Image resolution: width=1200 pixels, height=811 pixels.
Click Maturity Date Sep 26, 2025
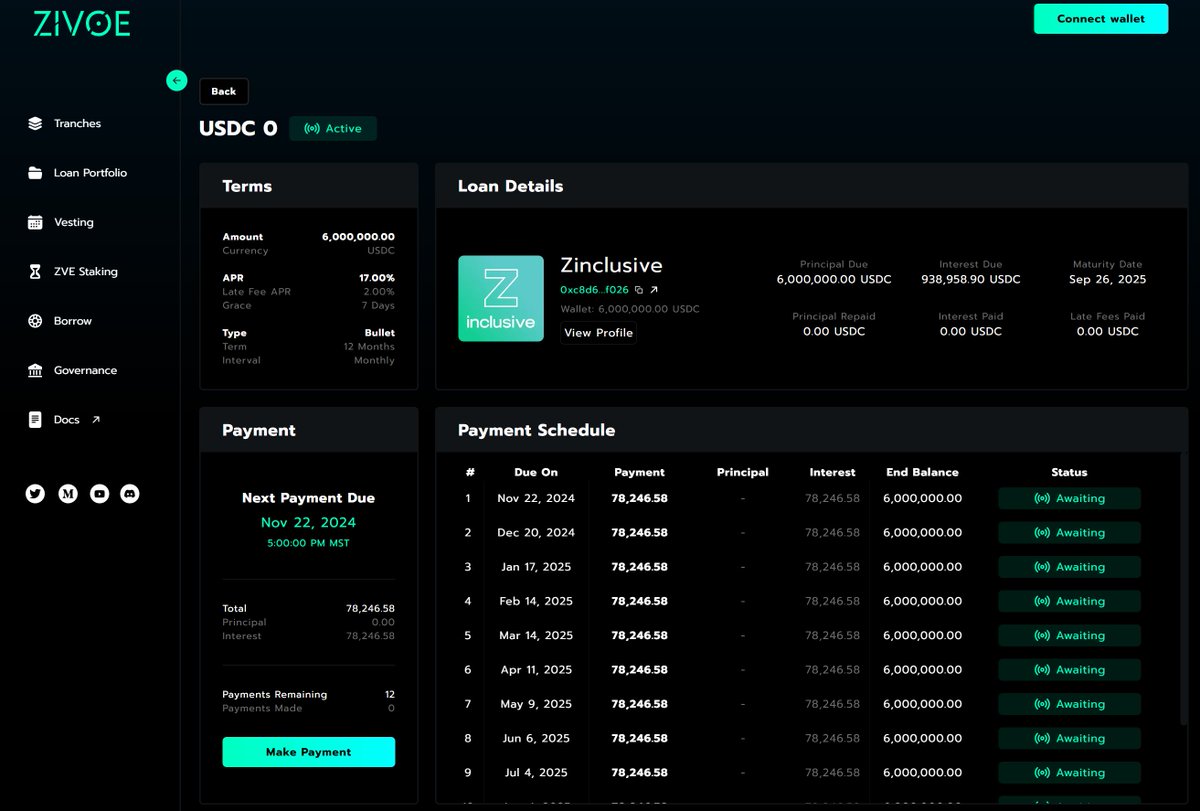coord(1107,280)
